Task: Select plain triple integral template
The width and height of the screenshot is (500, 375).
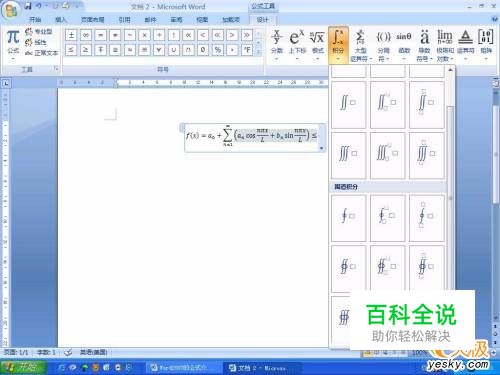Action: coord(348,155)
